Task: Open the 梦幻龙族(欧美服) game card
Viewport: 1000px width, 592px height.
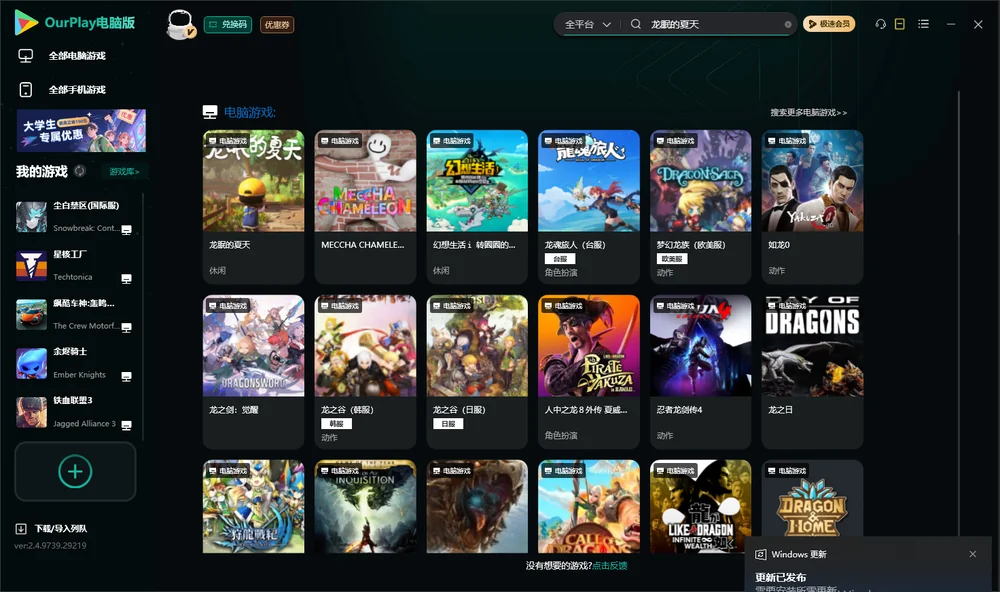Action: coord(700,207)
